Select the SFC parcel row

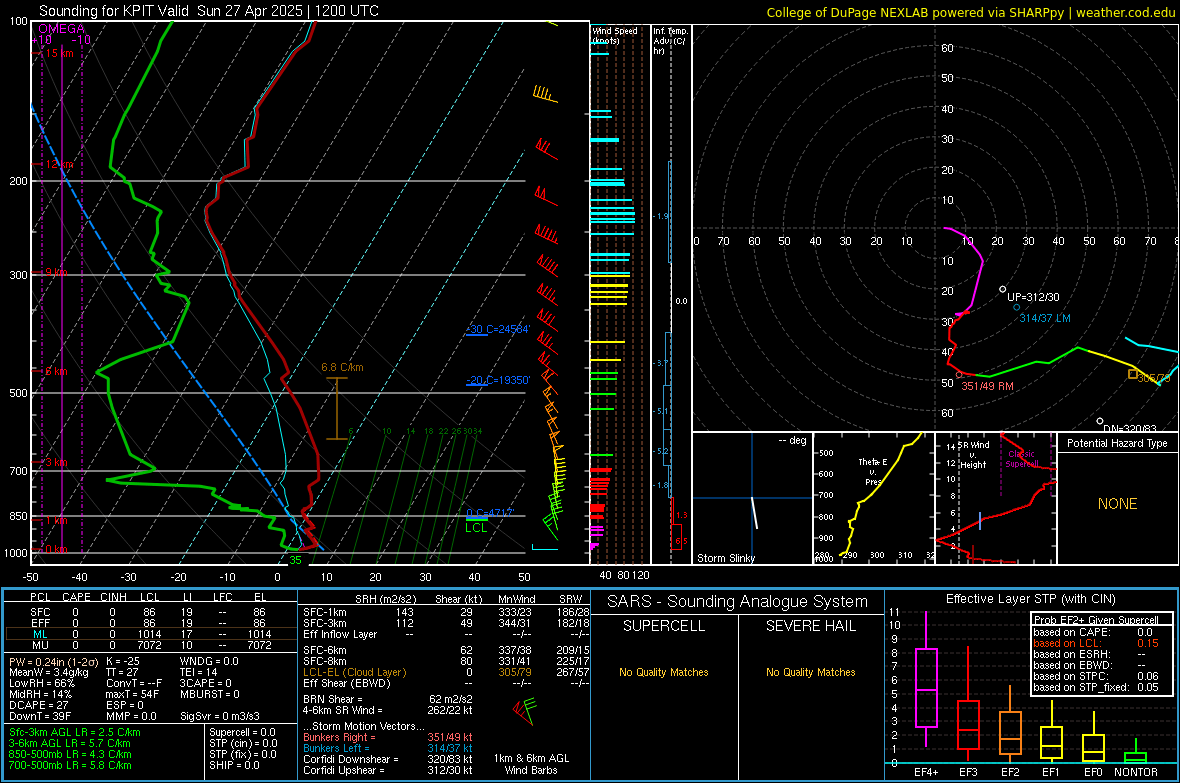(x=149, y=612)
